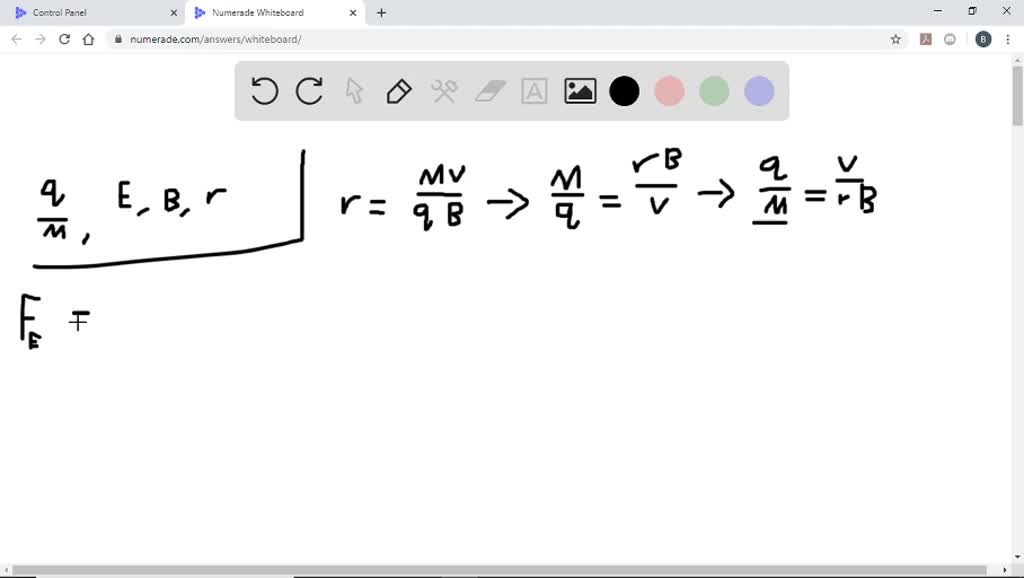Select the Text tool

[x=534, y=91]
